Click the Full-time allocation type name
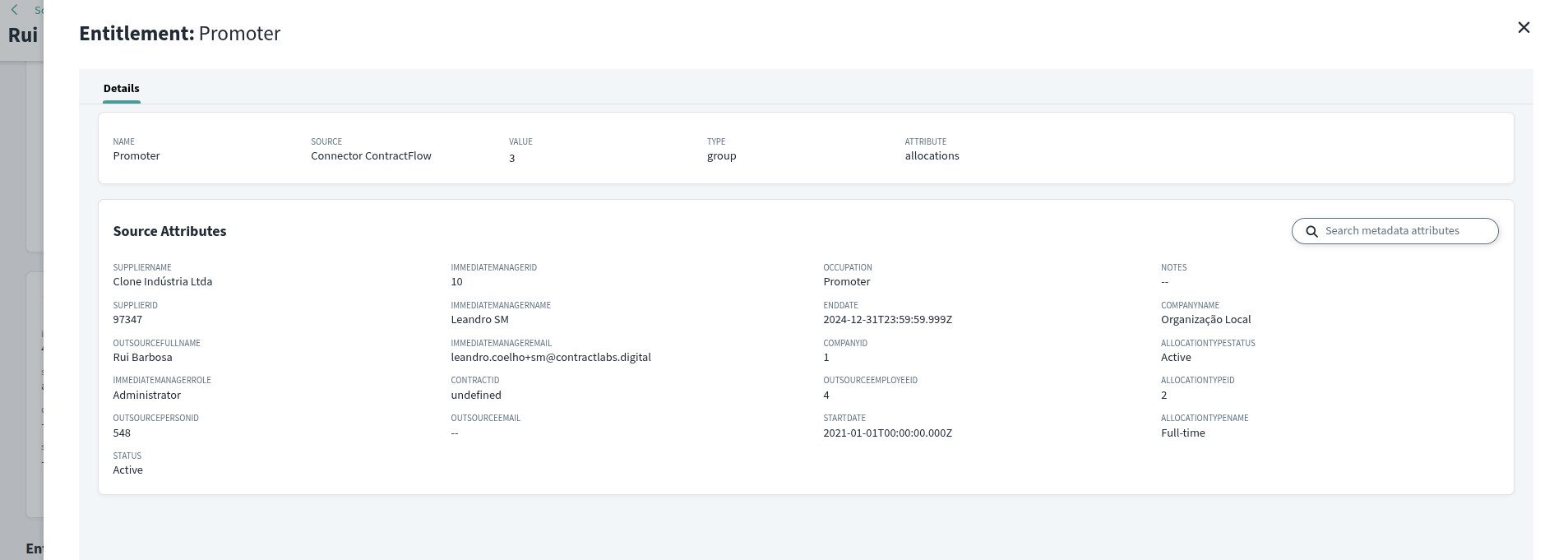This screenshot has width=1568, height=560. (1182, 433)
